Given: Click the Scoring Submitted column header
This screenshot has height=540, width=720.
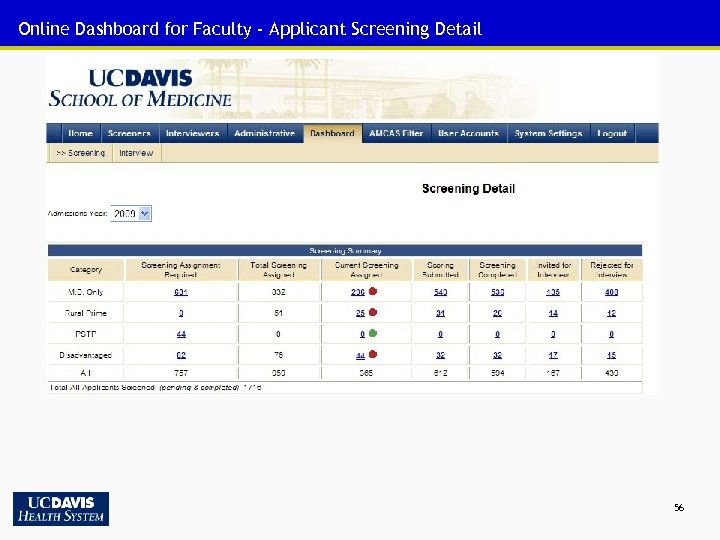Looking at the screenshot, I should pos(440,270).
